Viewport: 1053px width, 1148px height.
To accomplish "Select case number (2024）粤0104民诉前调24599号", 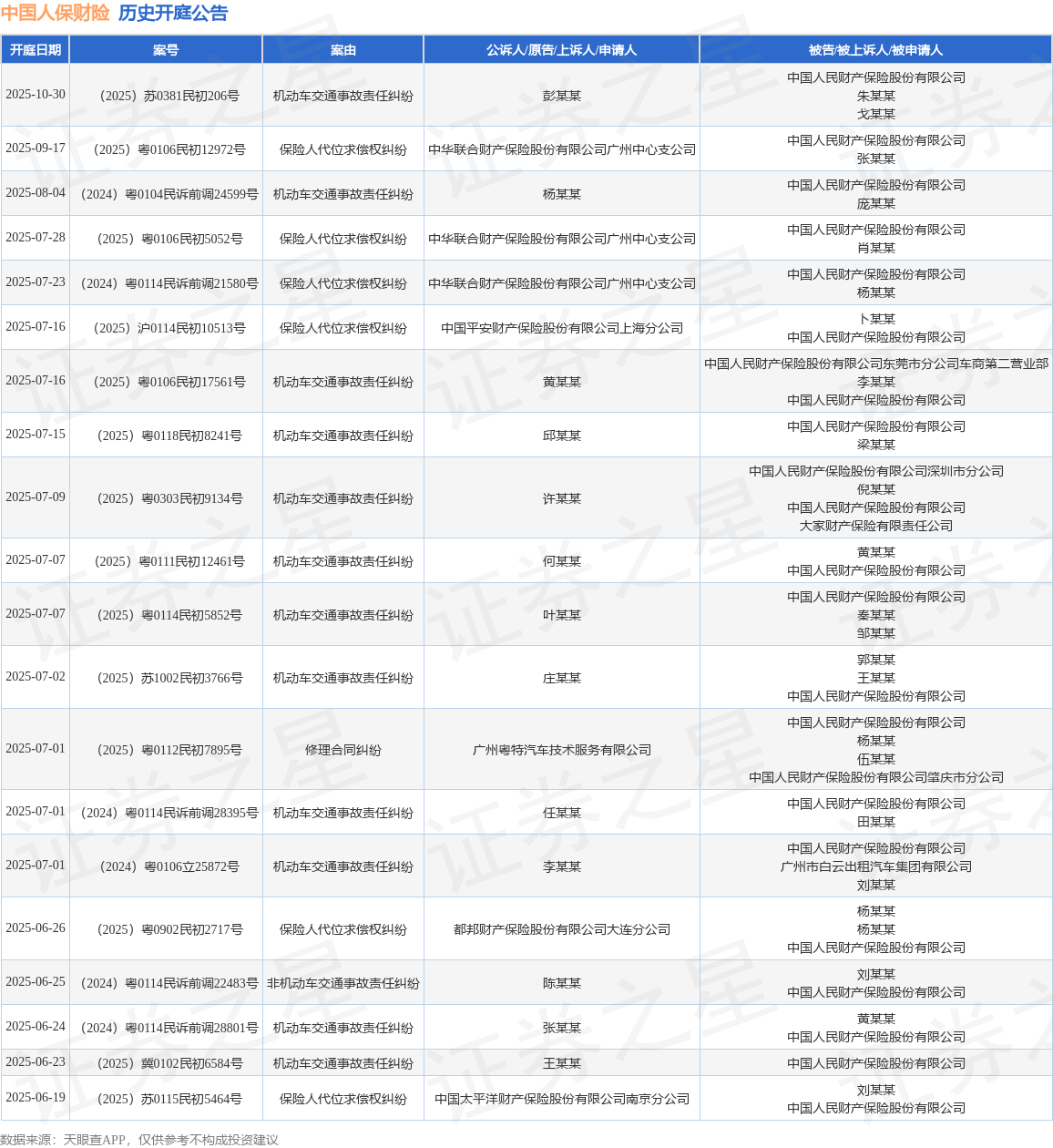I will [166, 194].
